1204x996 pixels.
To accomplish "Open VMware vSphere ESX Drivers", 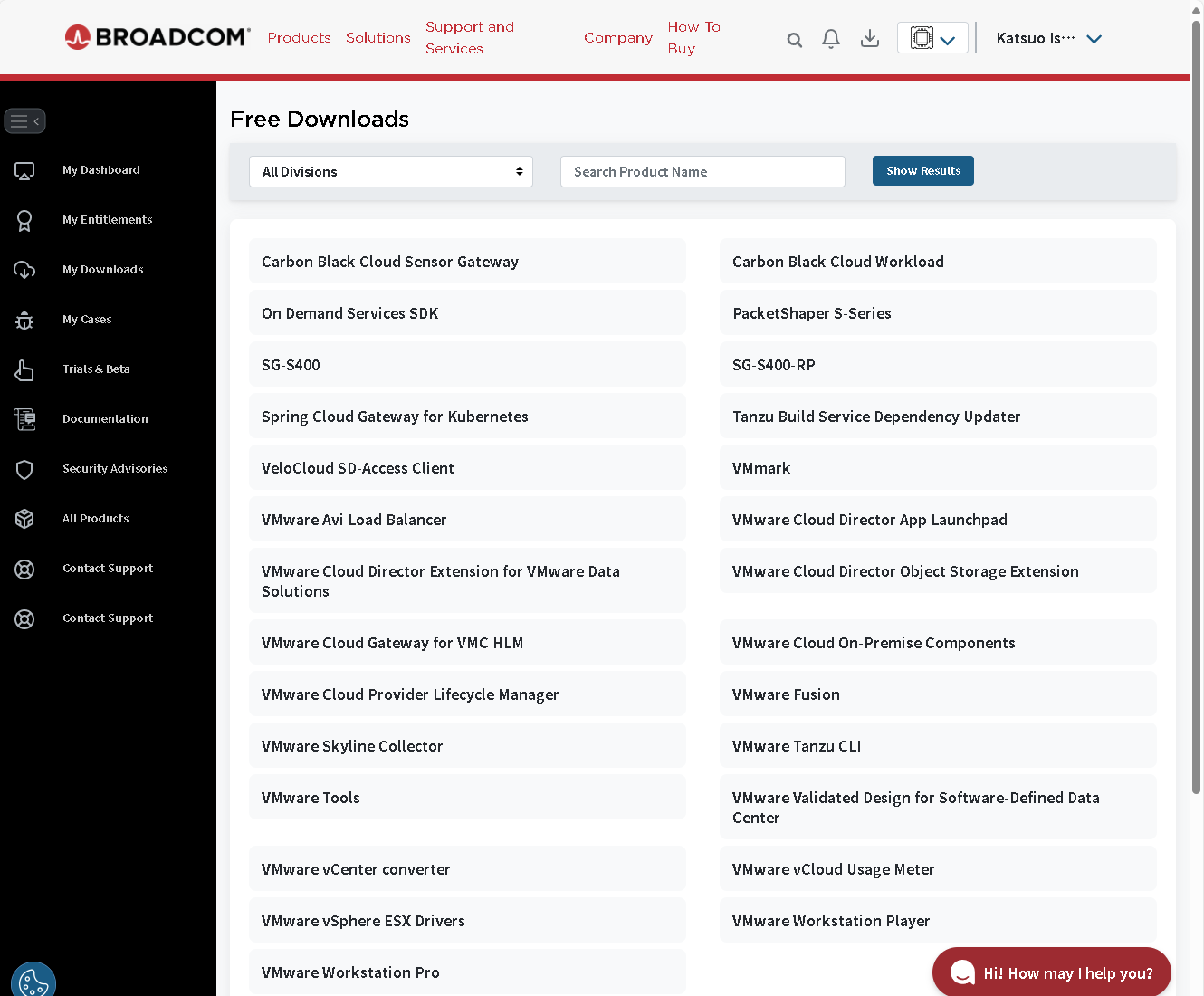I will [x=467, y=921].
